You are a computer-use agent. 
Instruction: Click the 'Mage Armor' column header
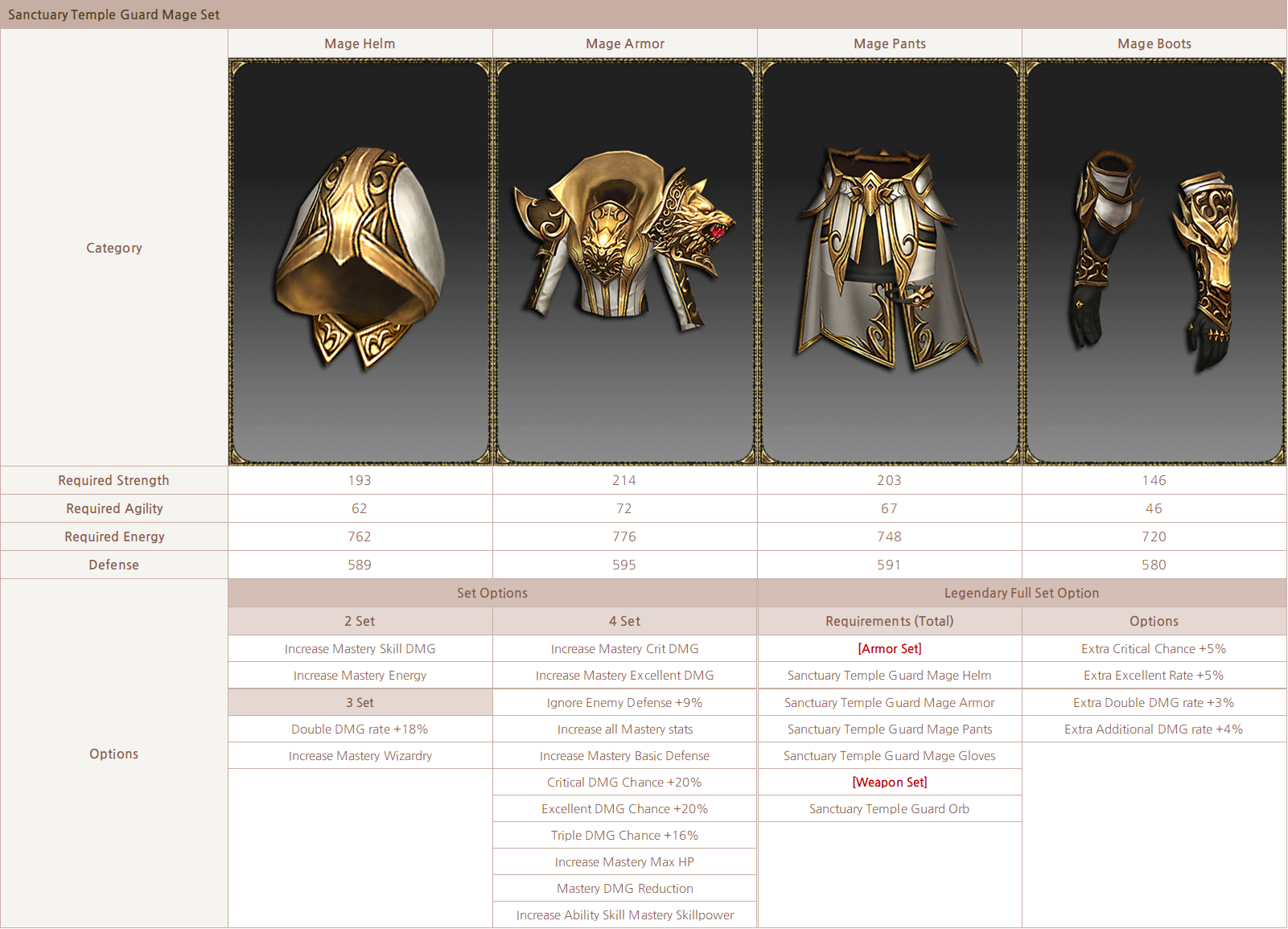[625, 43]
